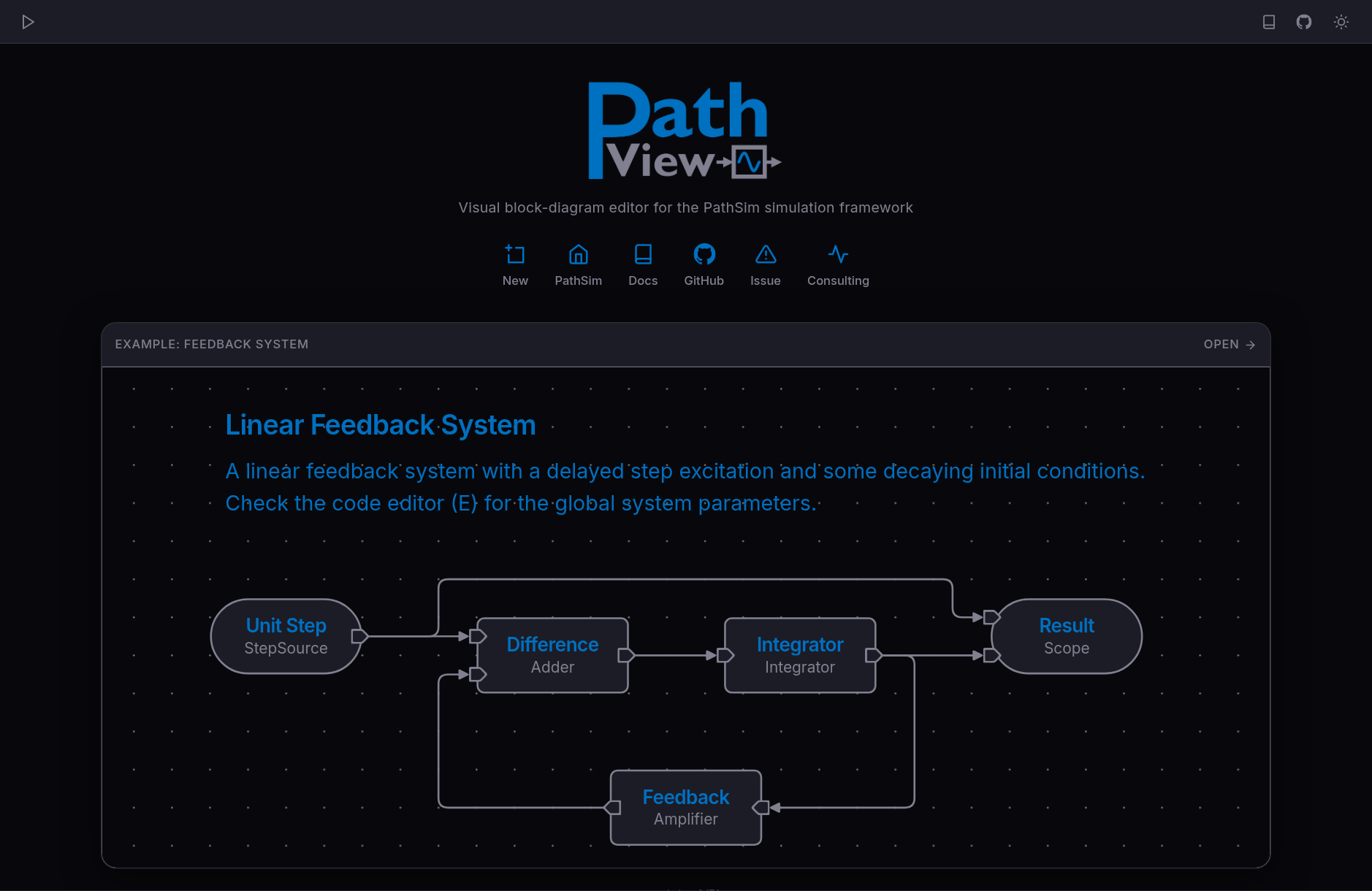The width and height of the screenshot is (1372, 891).
Task: Click the Linear Feedback System title
Action: click(x=381, y=425)
